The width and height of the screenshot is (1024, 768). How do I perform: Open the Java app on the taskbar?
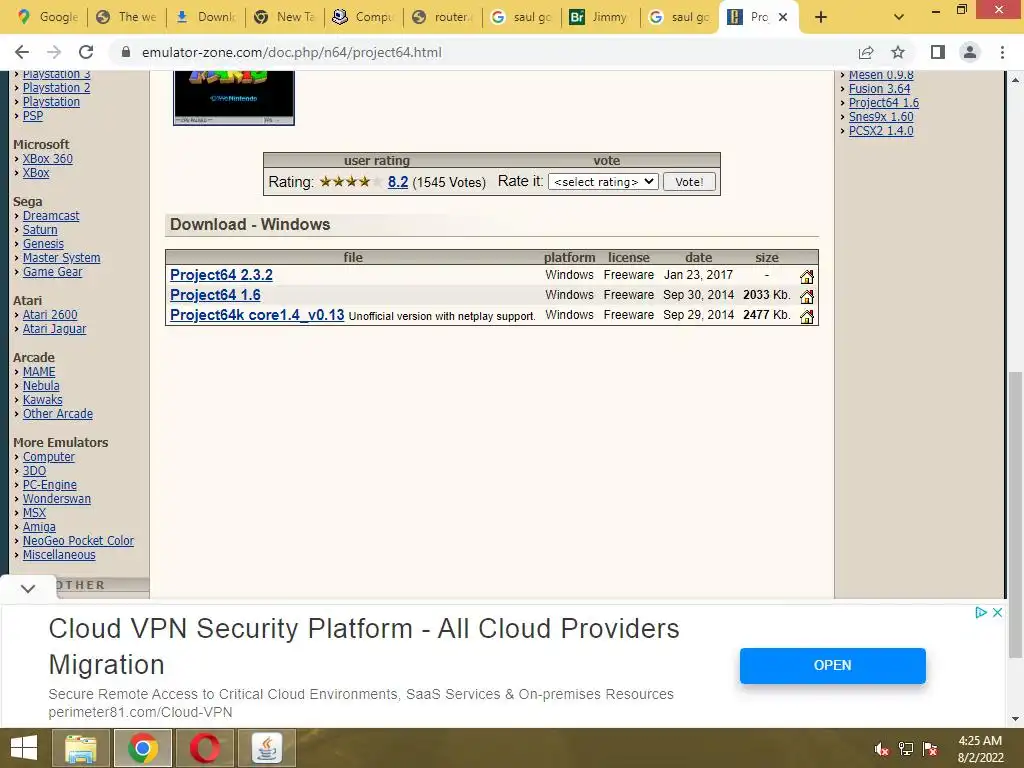pyautogui.click(x=267, y=748)
